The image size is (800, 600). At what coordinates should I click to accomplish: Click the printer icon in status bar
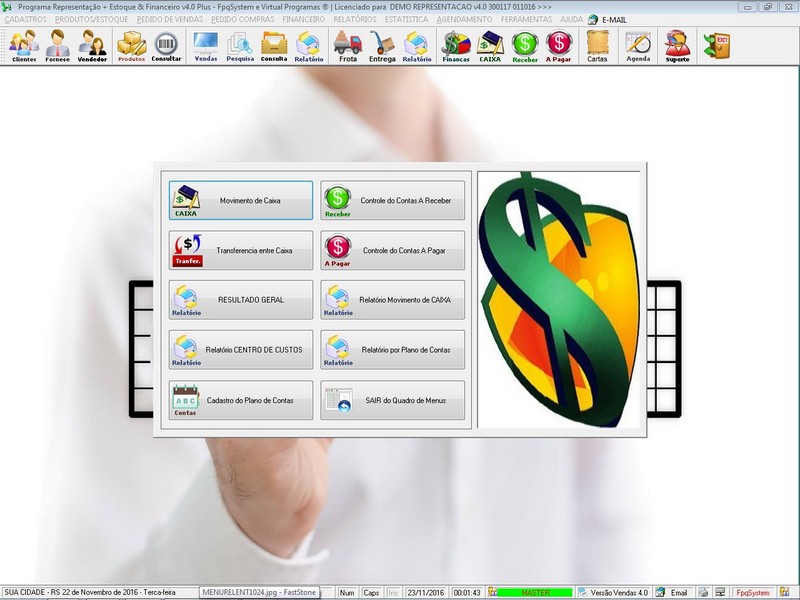coord(704,593)
